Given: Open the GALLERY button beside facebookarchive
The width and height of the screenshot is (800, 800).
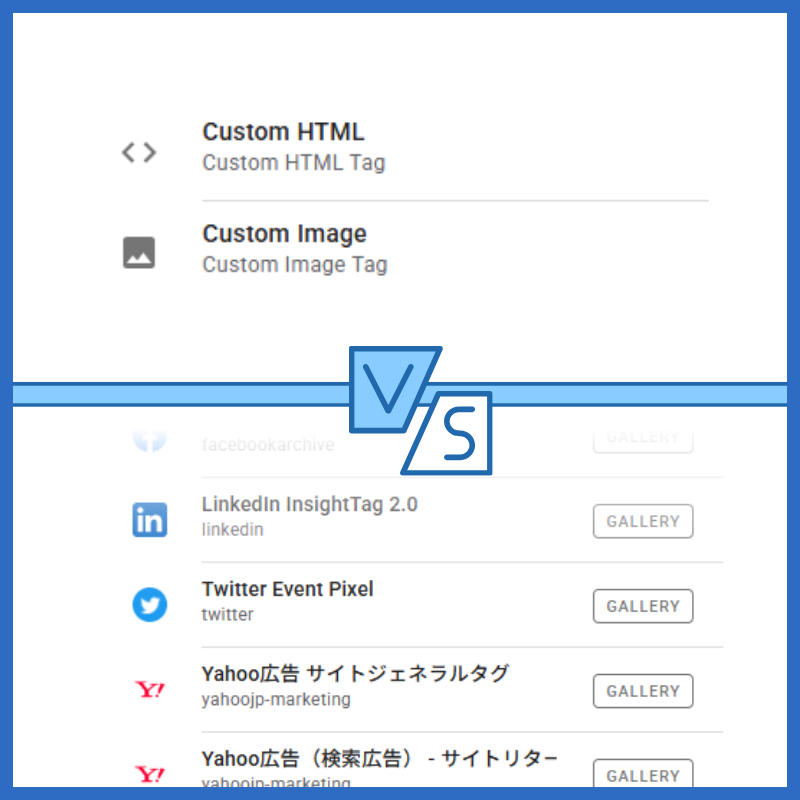Looking at the screenshot, I should click(643, 437).
